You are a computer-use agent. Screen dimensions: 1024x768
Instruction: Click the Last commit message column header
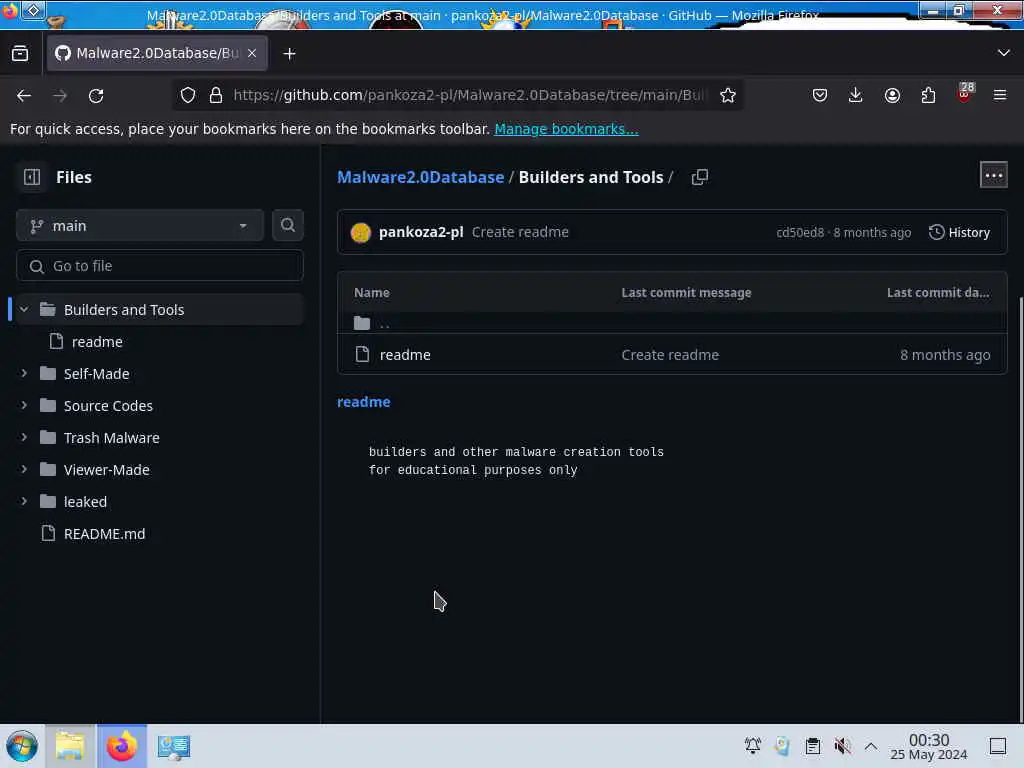click(686, 293)
